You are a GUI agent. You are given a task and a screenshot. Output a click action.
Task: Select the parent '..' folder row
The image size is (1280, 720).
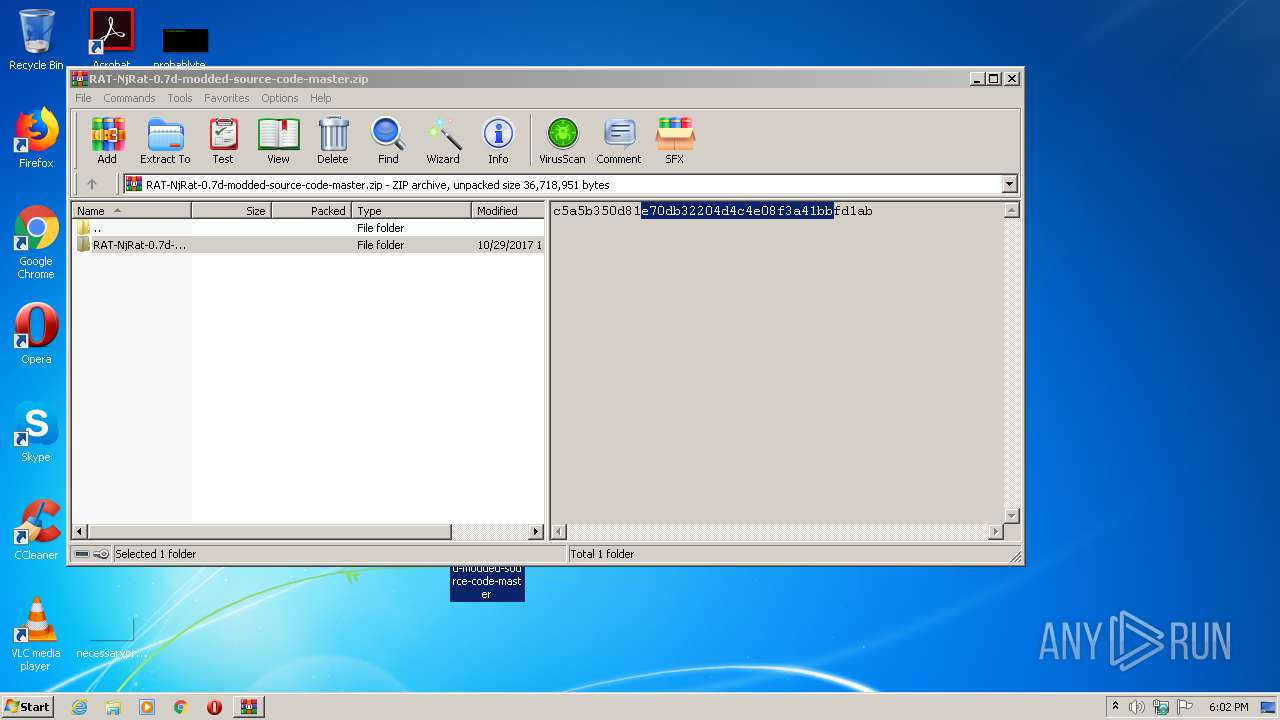(309, 228)
